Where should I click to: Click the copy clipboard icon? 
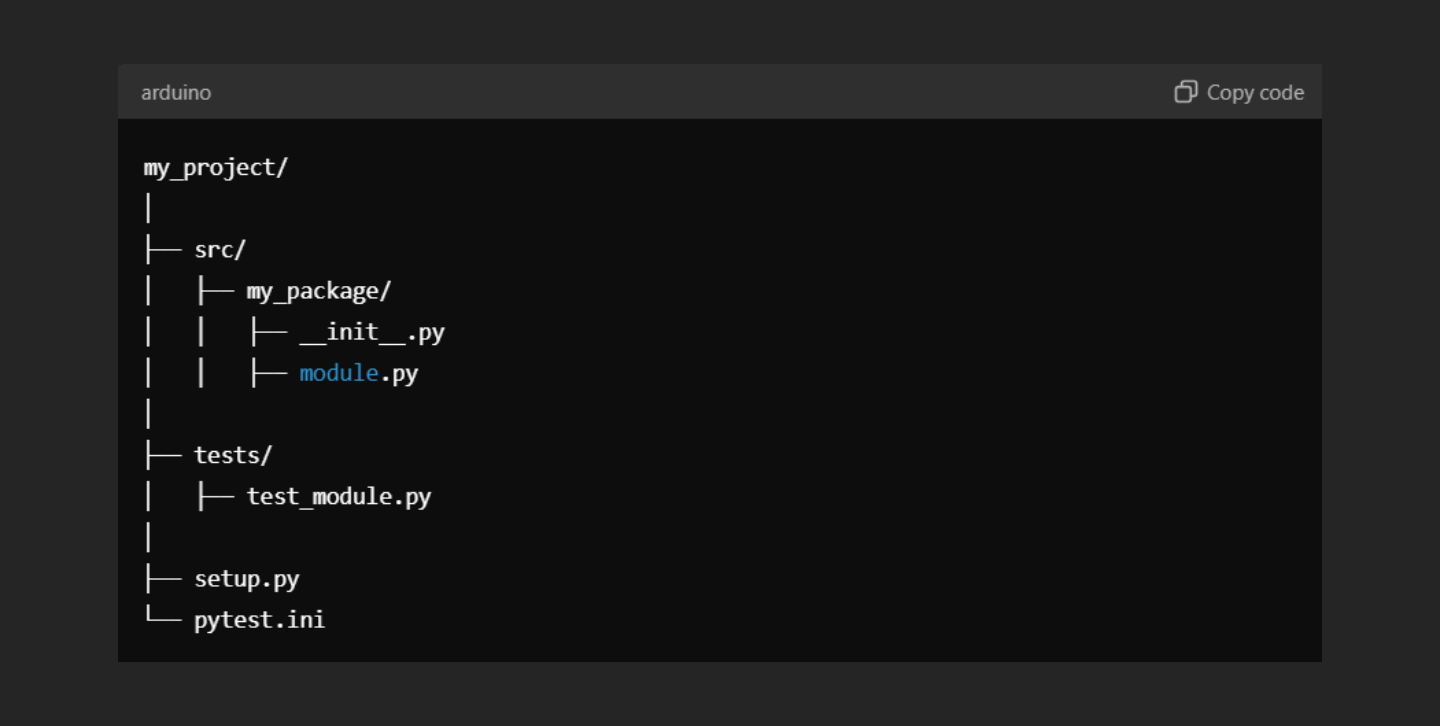(x=1185, y=92)
